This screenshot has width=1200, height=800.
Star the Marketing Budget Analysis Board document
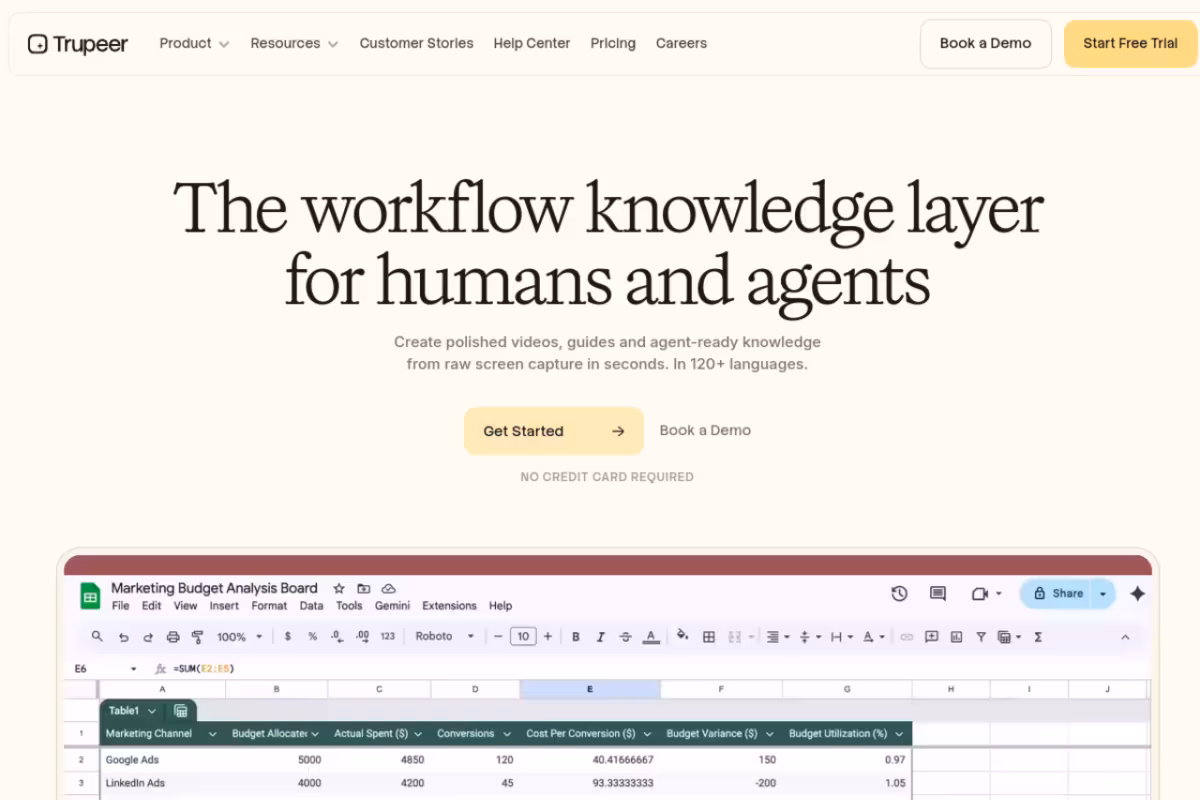tap(339, 589)
